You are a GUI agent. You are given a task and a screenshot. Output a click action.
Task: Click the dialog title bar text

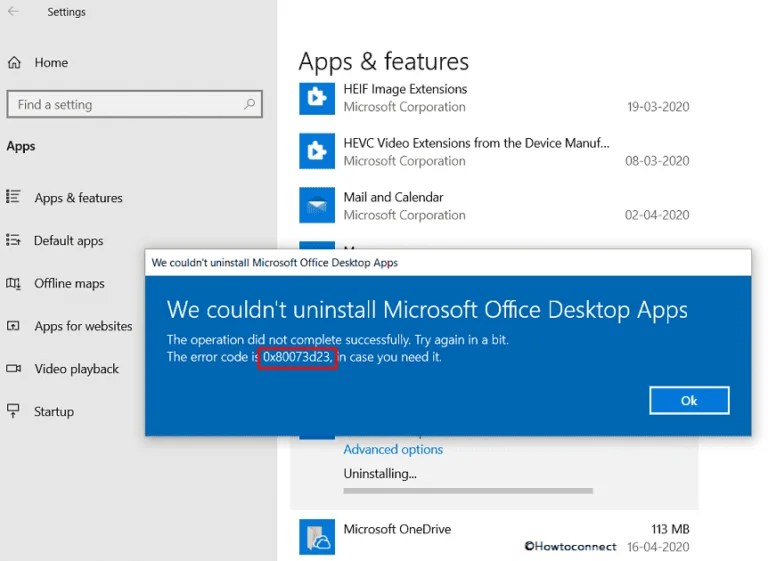274,263
